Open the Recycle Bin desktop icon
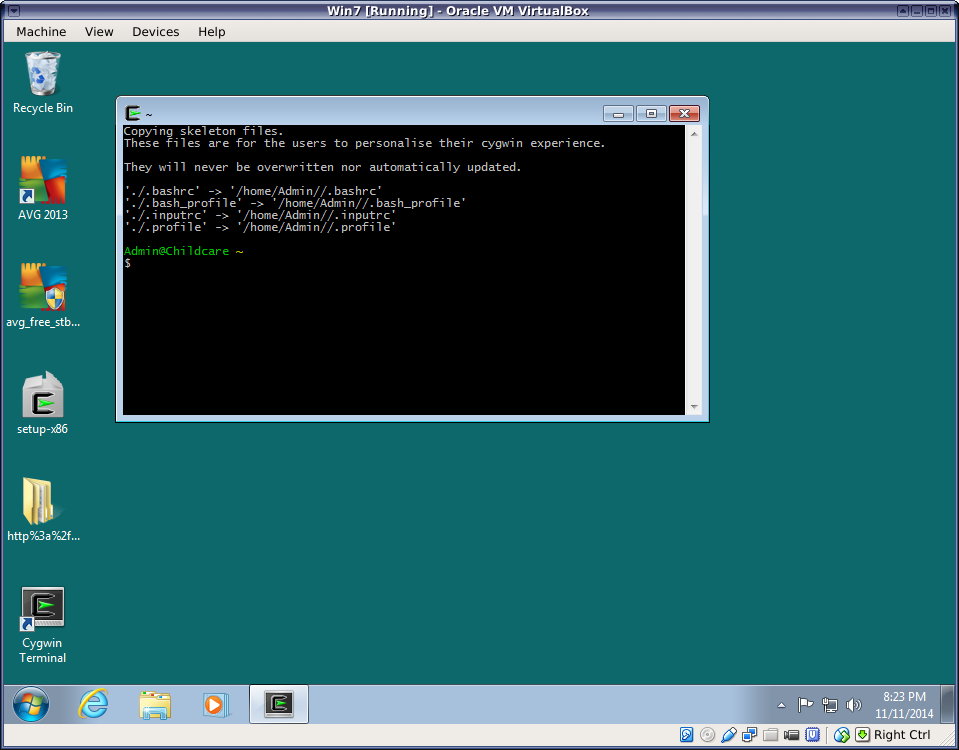The height and width of the screenshot is (750, 959). click(x=42, y=82)
